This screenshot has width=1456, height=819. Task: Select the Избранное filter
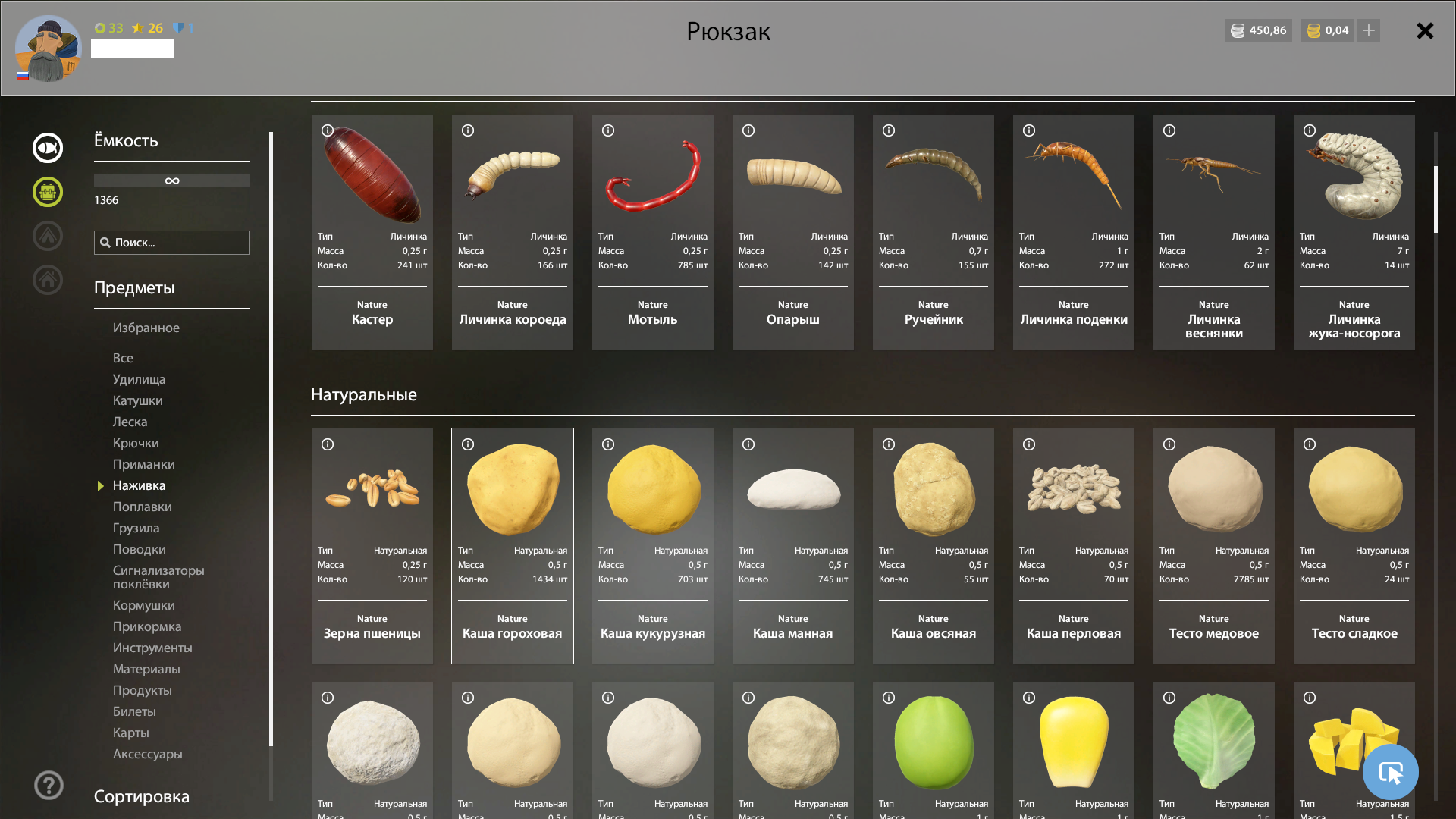(146, 328)
